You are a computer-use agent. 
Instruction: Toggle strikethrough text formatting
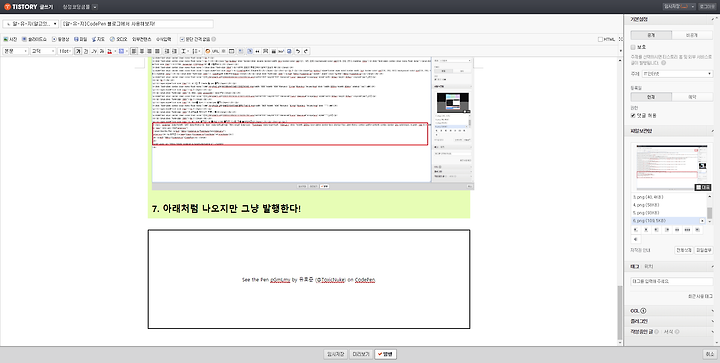coord(102,51)
